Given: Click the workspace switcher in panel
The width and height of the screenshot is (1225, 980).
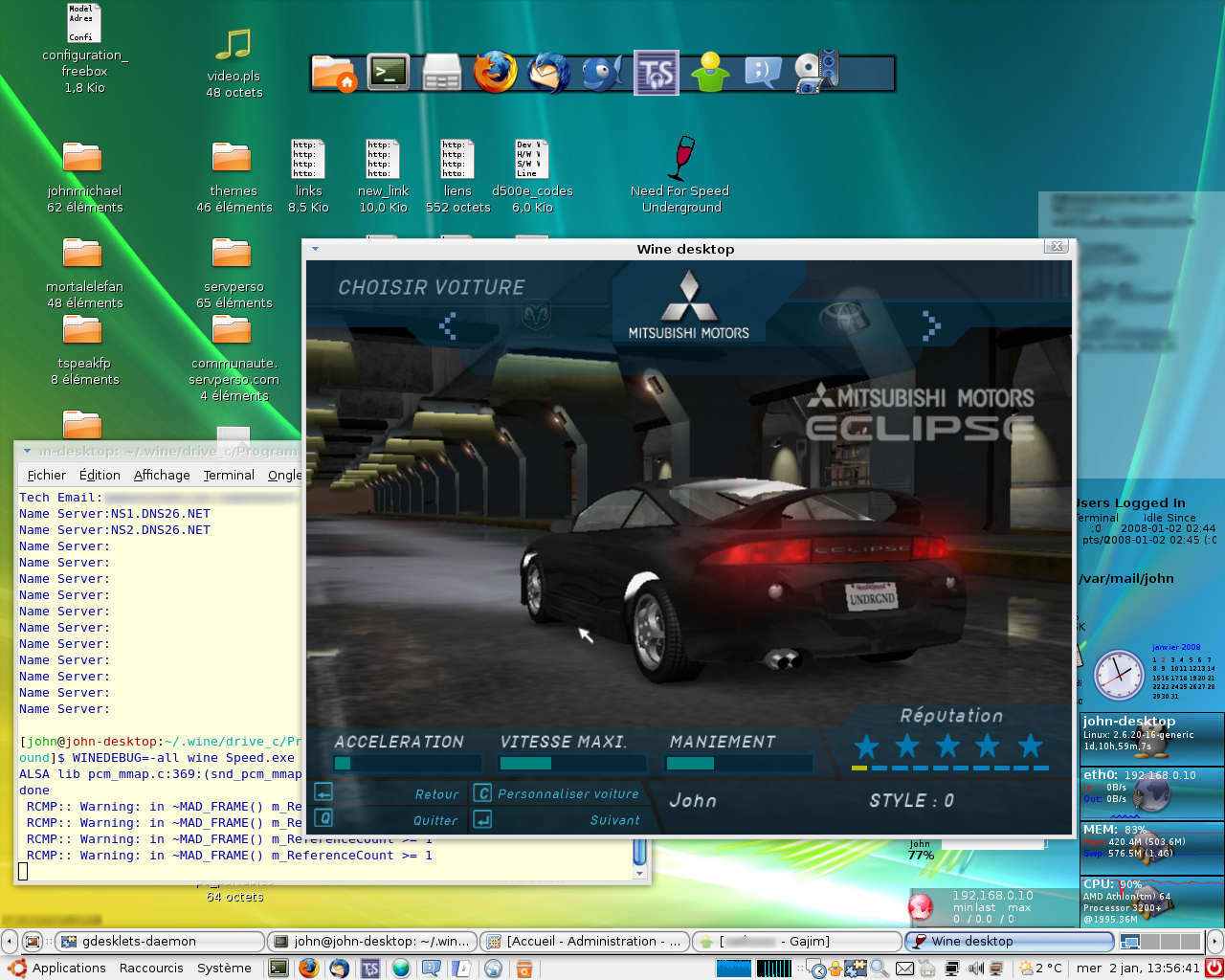Looking at the screenshot, I should 1160,942.
